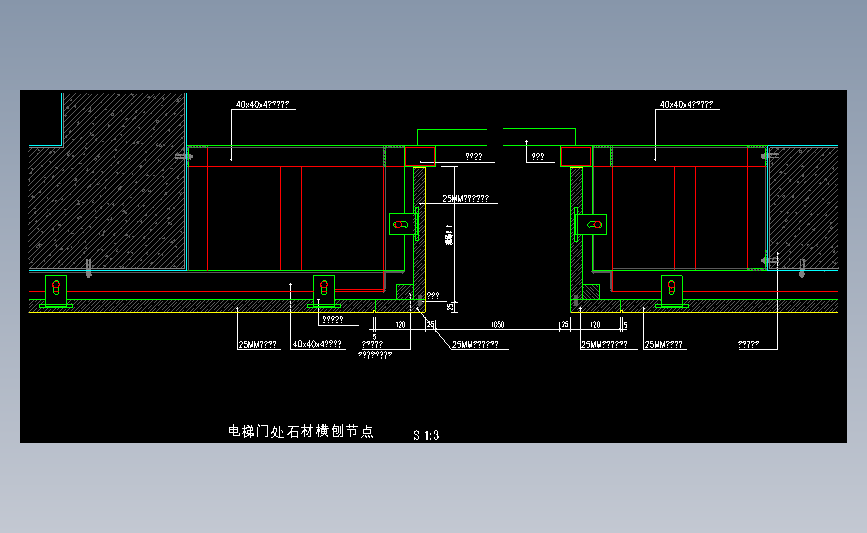Screen dimensions: 867x533
Task: Select the leftmost 25MM label under the drawing
Action: [x=257, y=344]
